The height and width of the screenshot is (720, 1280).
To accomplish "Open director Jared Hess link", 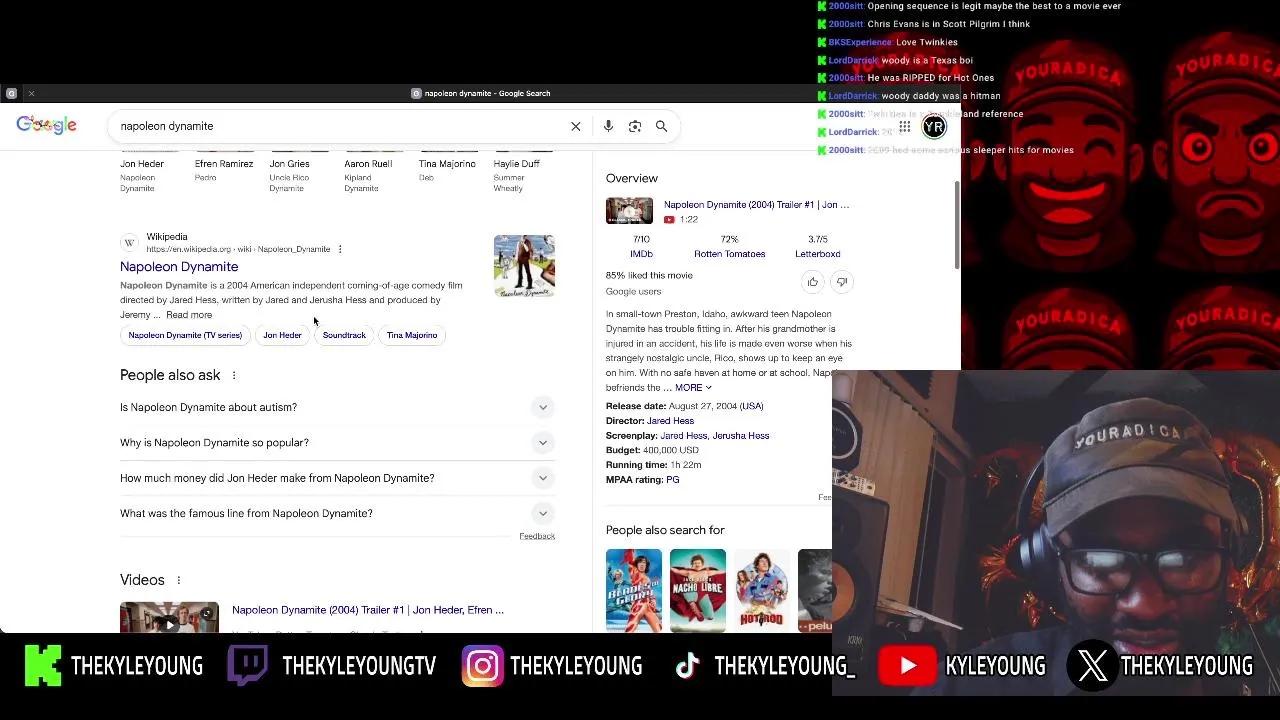I will tap(670, 421).
